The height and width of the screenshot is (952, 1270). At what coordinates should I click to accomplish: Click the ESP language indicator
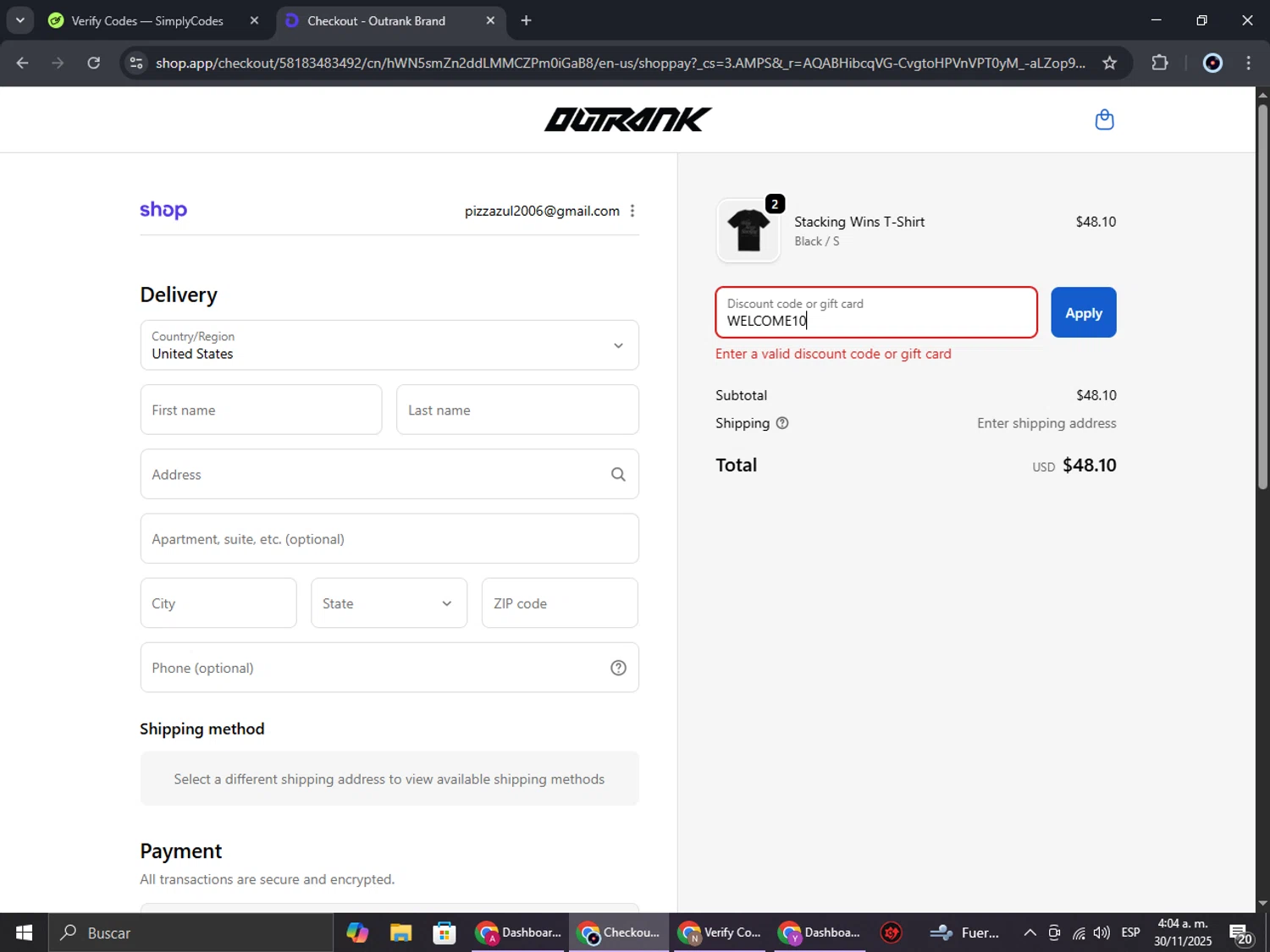1130,933
